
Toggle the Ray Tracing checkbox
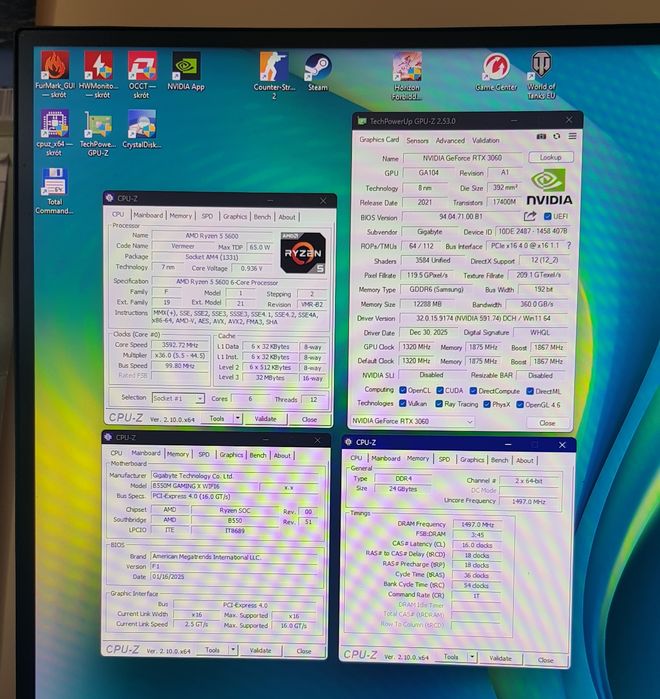point(439,404)
